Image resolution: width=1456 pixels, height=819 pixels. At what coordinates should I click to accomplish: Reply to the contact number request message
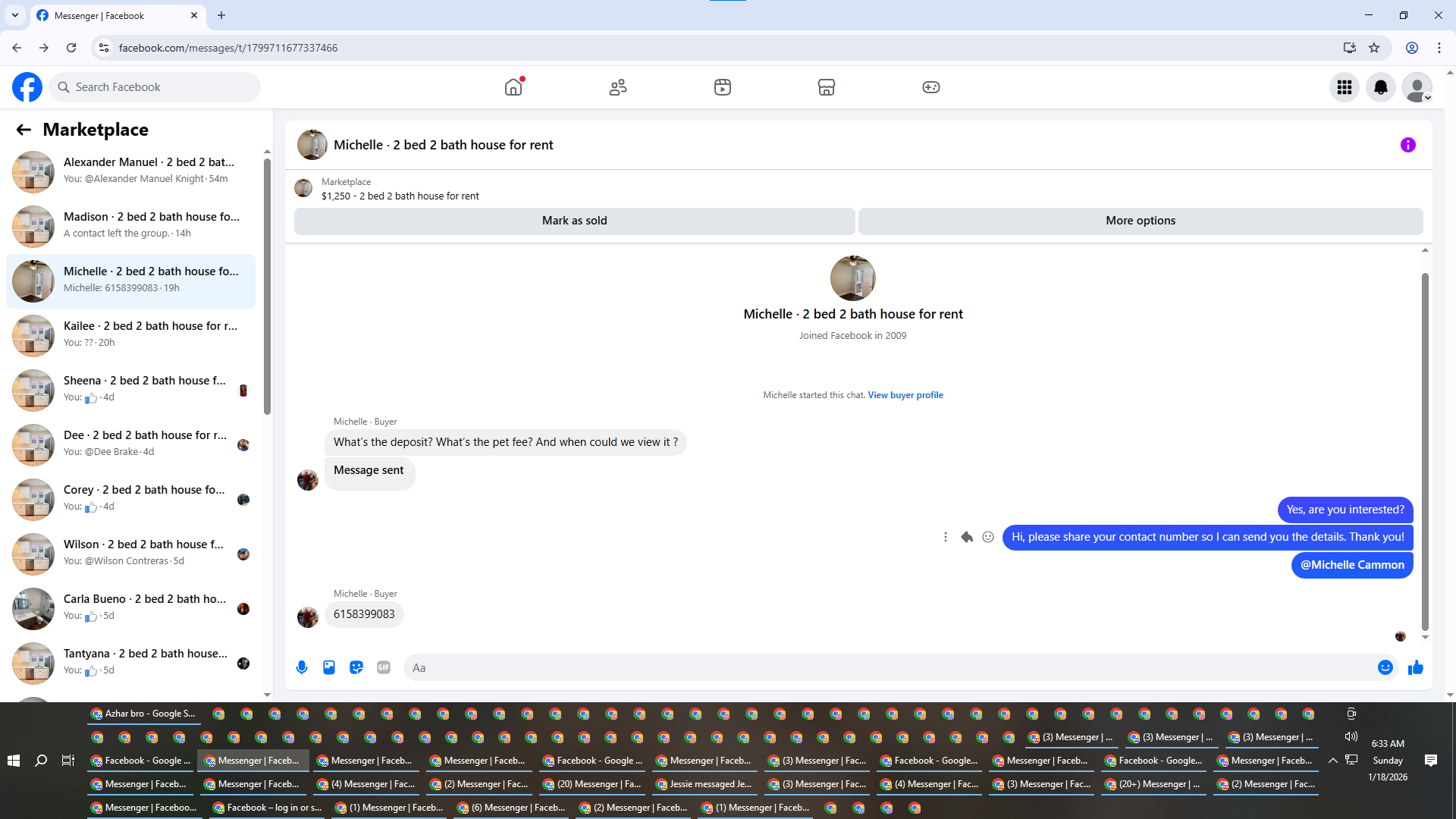(966, 537)
